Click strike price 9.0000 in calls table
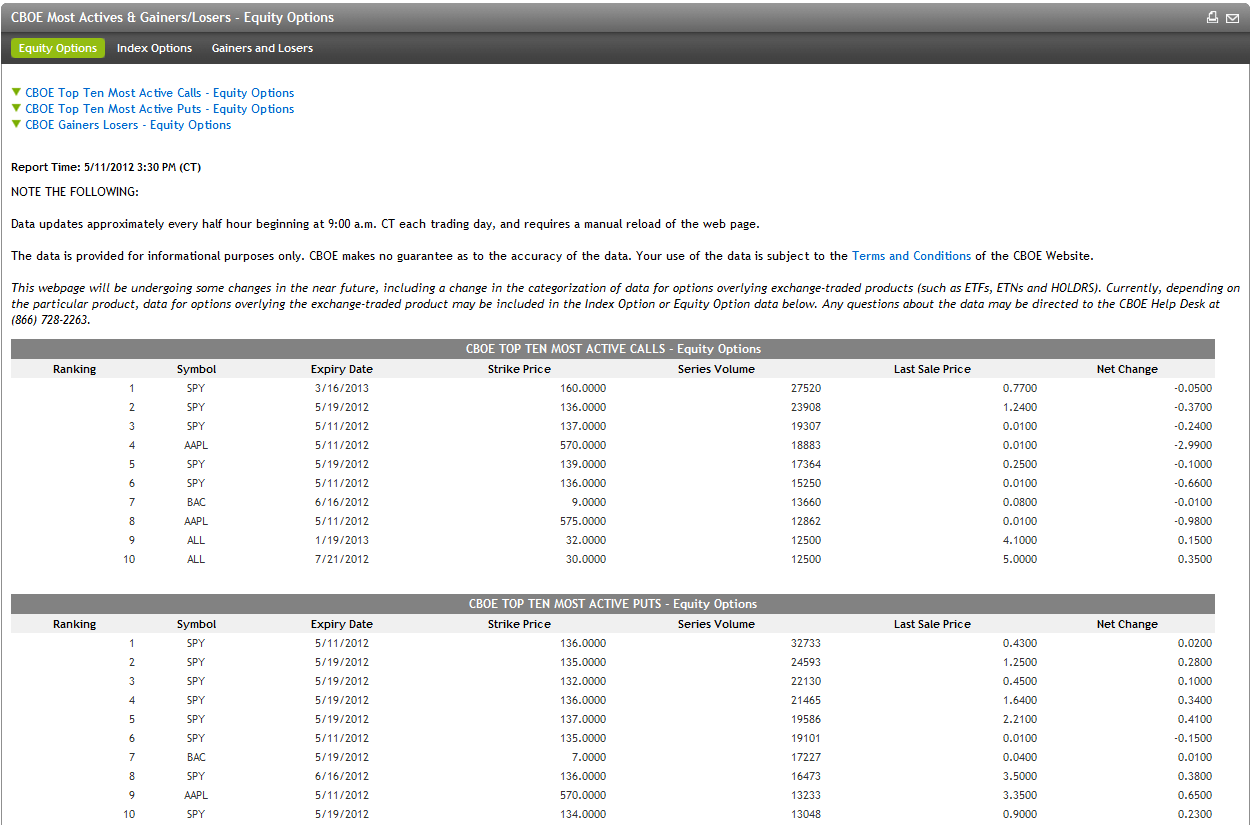The height and width of the screenshot is (825, 1251). tap(589, 502)
